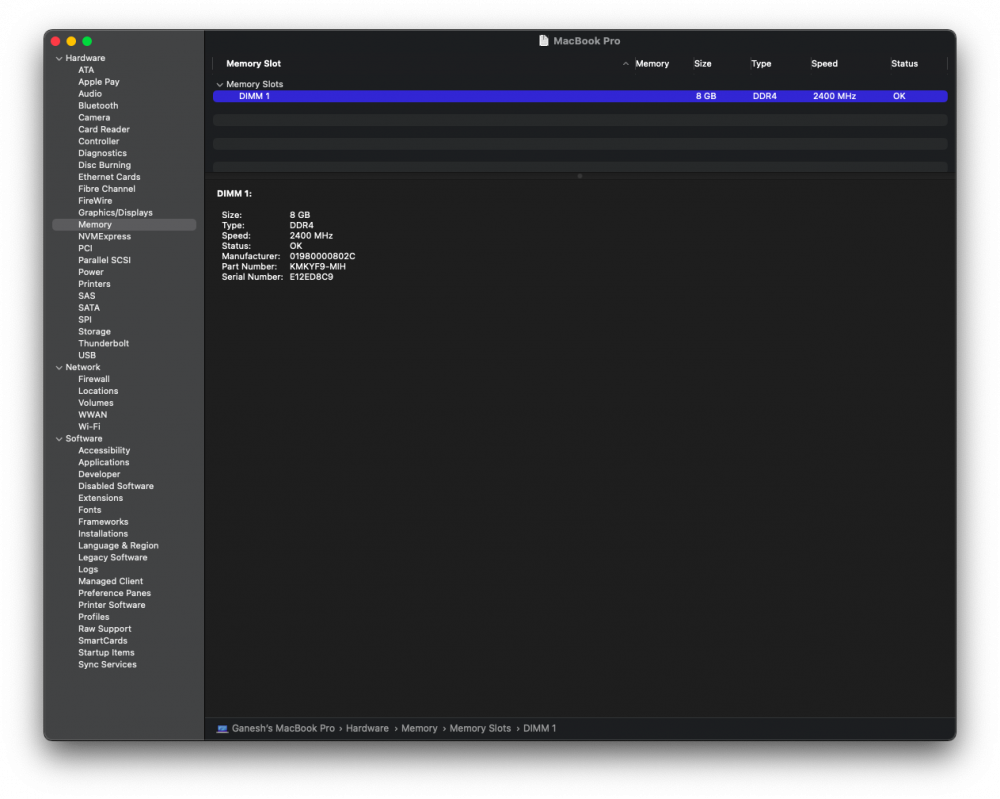
Task: Open Apple Pay in the sidebar
Action: (99, 82)
